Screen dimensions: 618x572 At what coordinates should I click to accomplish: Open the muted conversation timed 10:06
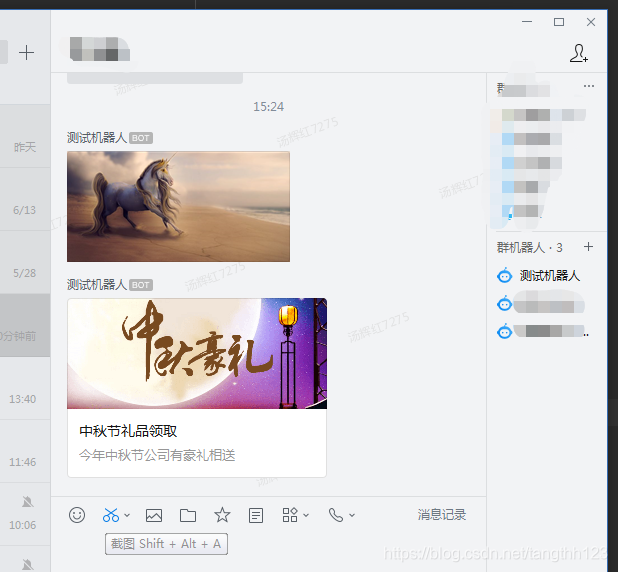tap(25, 514)
